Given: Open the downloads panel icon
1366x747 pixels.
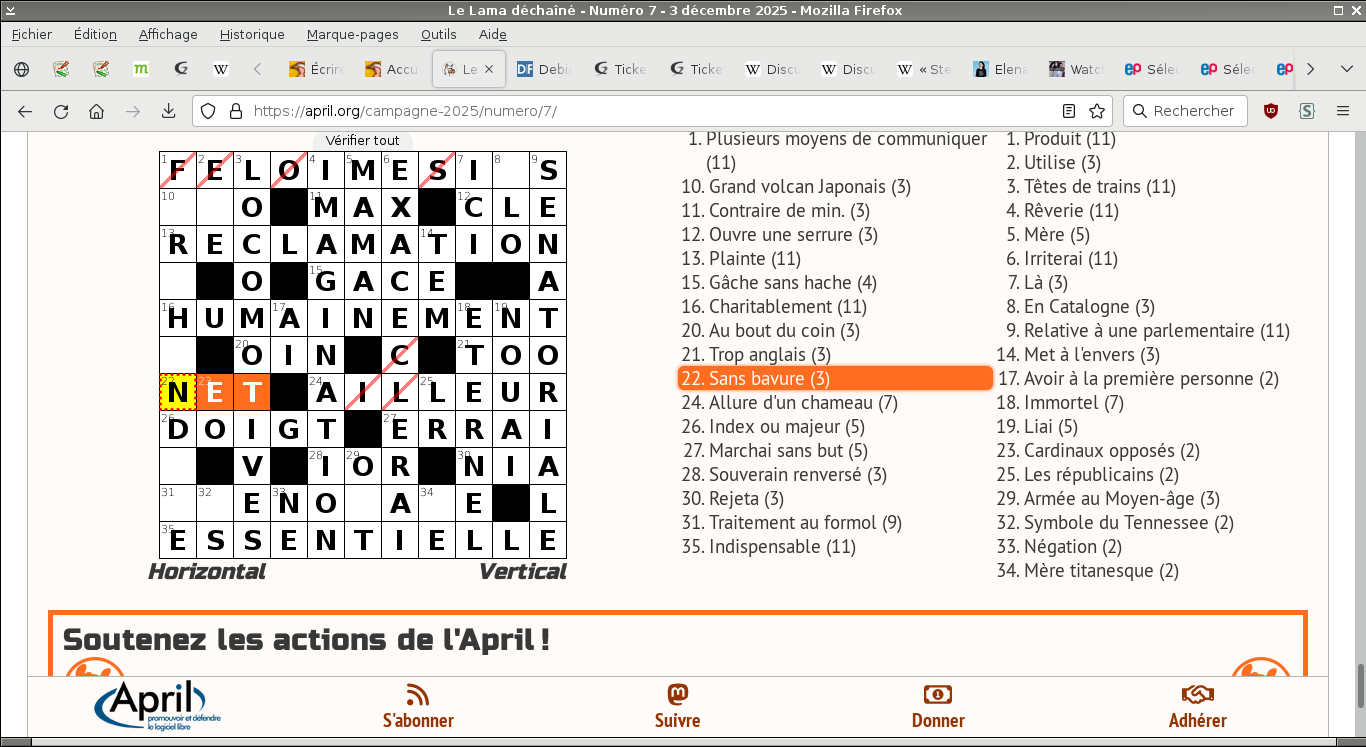Looking at the screenshot, I should coord(168,111).
